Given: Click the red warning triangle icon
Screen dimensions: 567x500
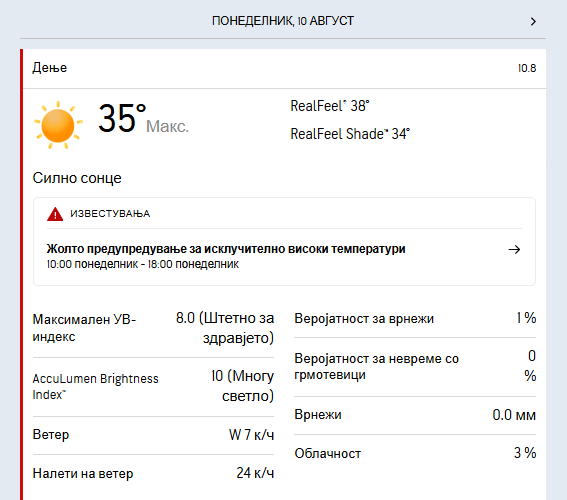Looking at the screenshot, I should [x=55, y=214].
